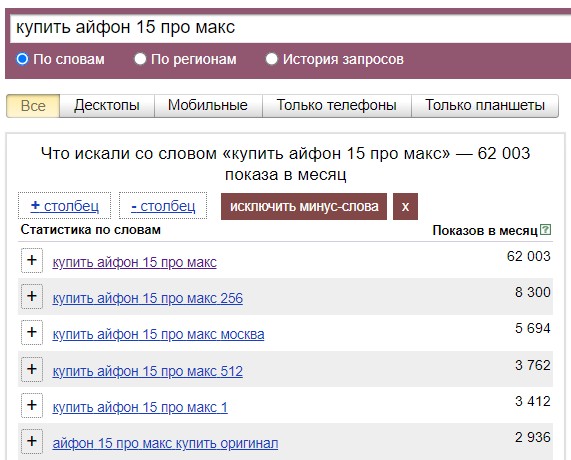Click the Показов в месяц column header

485,231
